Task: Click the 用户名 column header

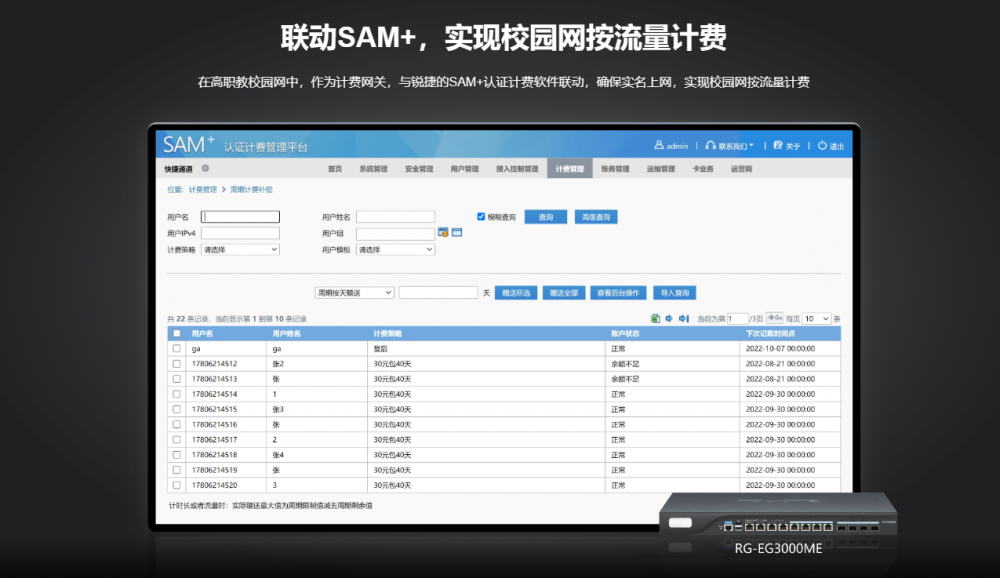Action: click(x=202, y=334)
